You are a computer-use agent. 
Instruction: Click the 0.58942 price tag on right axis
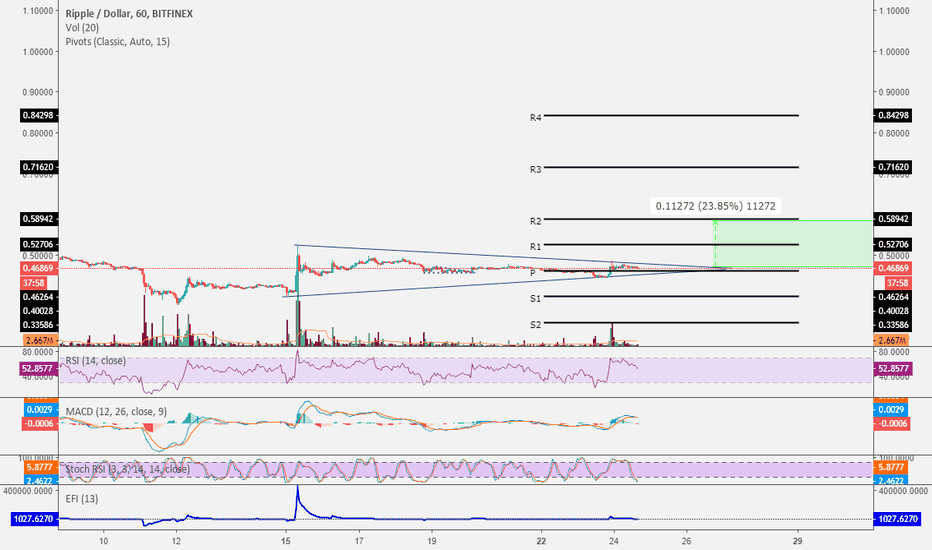point(893,219)
